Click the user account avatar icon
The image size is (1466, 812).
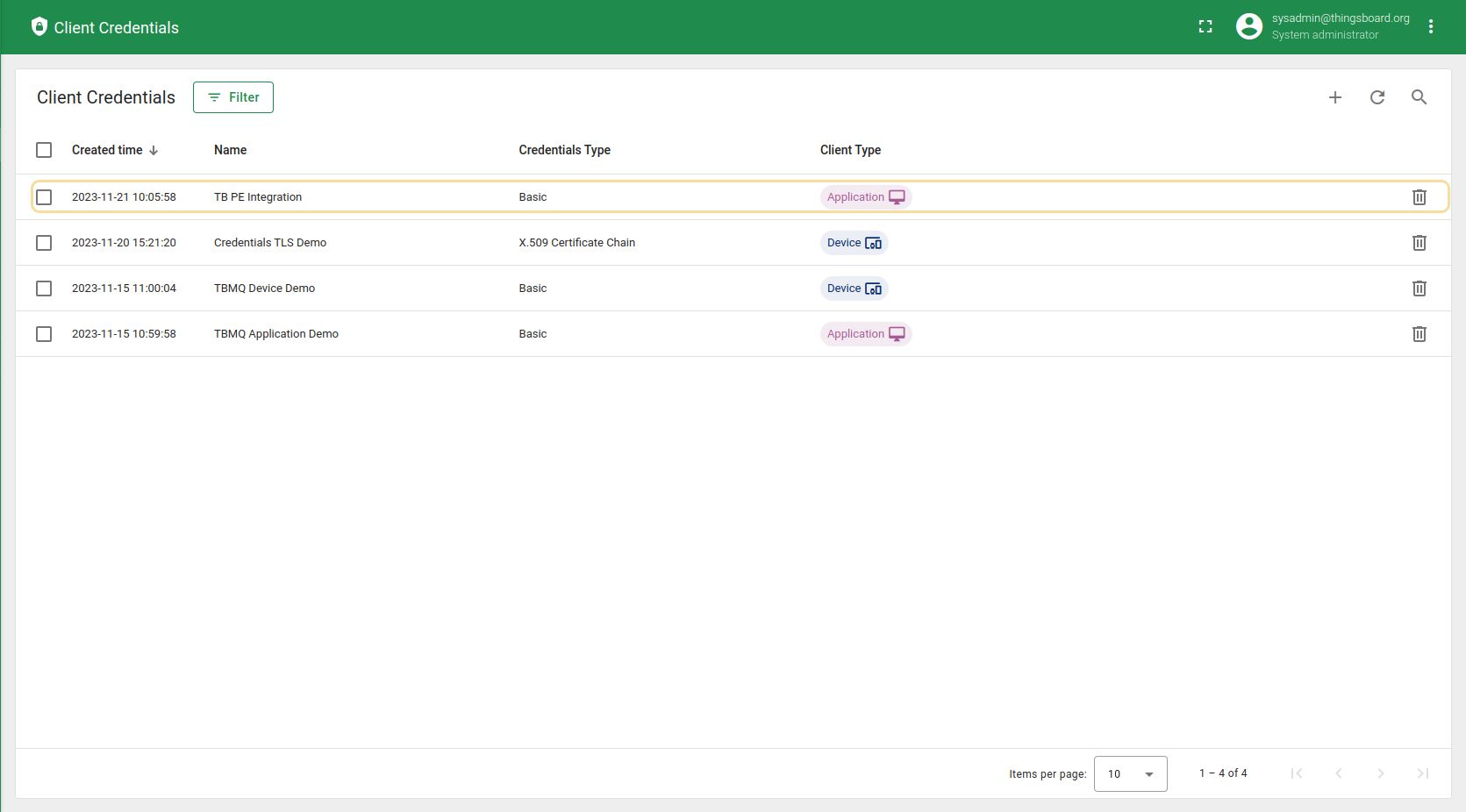(1248, 27)
